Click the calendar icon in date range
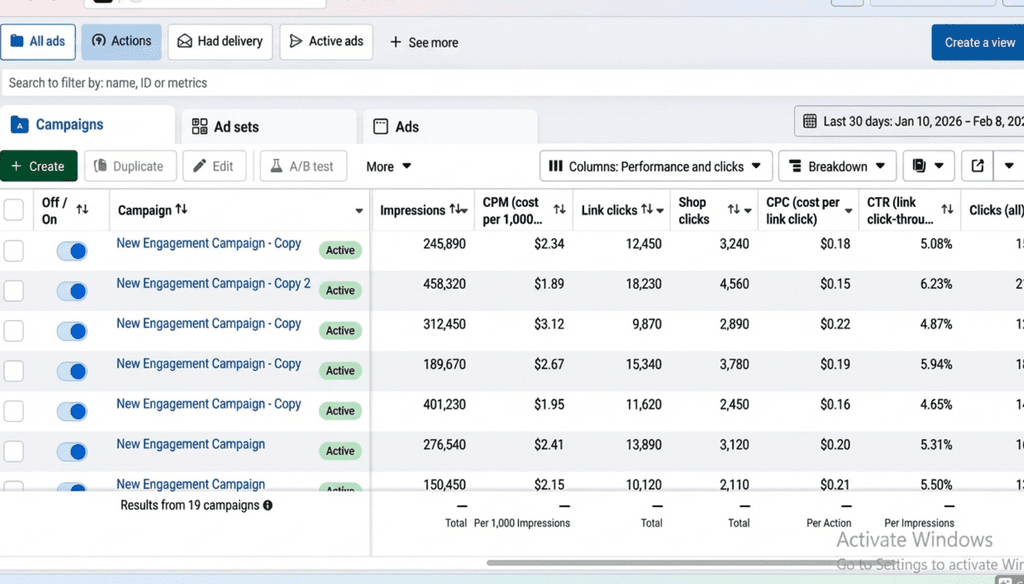Image resolution: width=1024 pixels, height=584 pixels. pyautogui.click(x=810, y=121)
